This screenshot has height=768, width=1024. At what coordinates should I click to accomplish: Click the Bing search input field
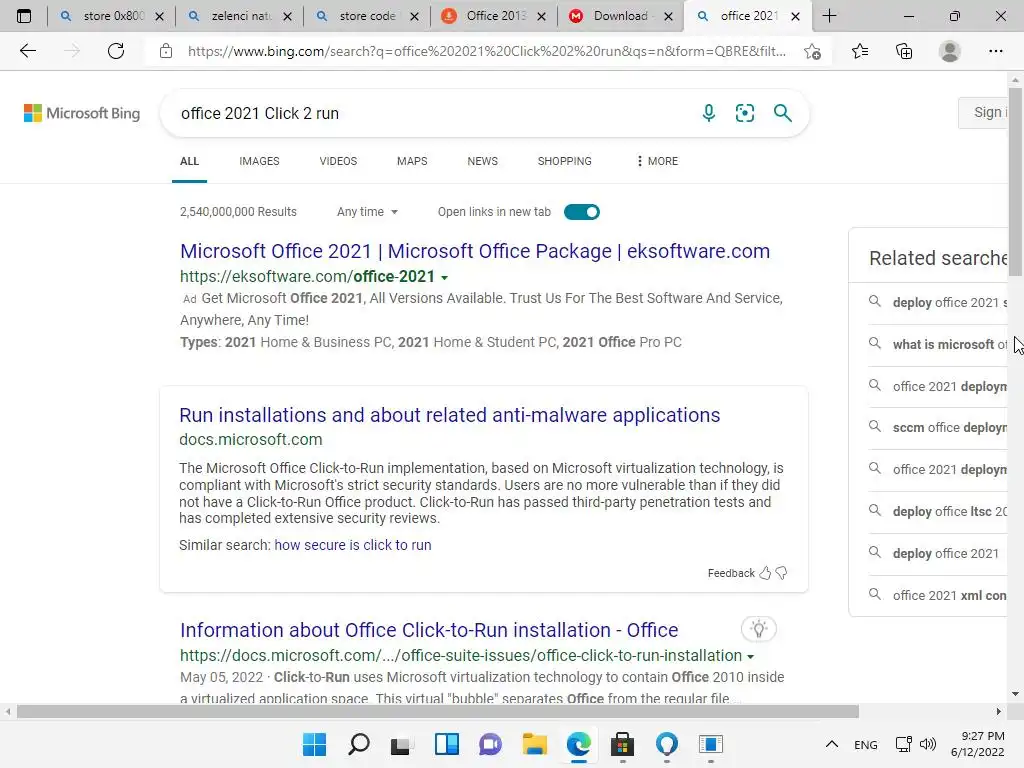tap(431, 113)
